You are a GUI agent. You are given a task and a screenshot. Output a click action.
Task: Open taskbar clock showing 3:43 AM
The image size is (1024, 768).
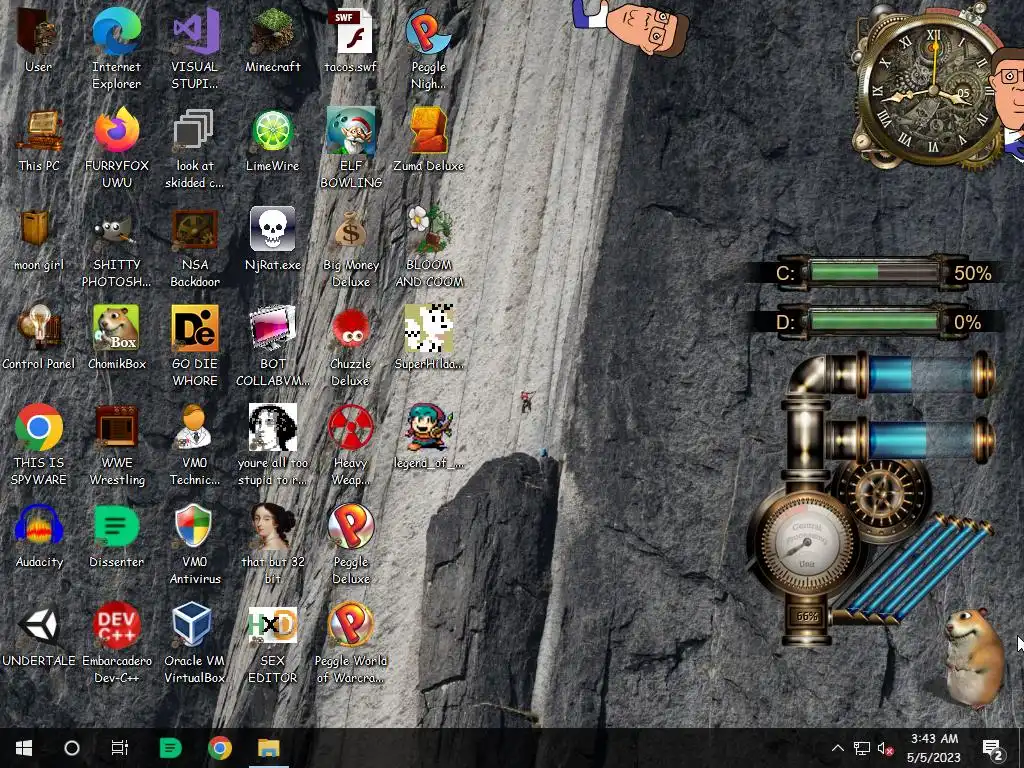coord(934,748)
